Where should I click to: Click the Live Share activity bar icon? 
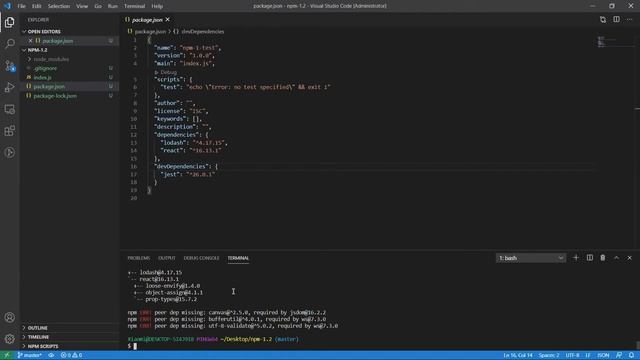tap(10, 153)
